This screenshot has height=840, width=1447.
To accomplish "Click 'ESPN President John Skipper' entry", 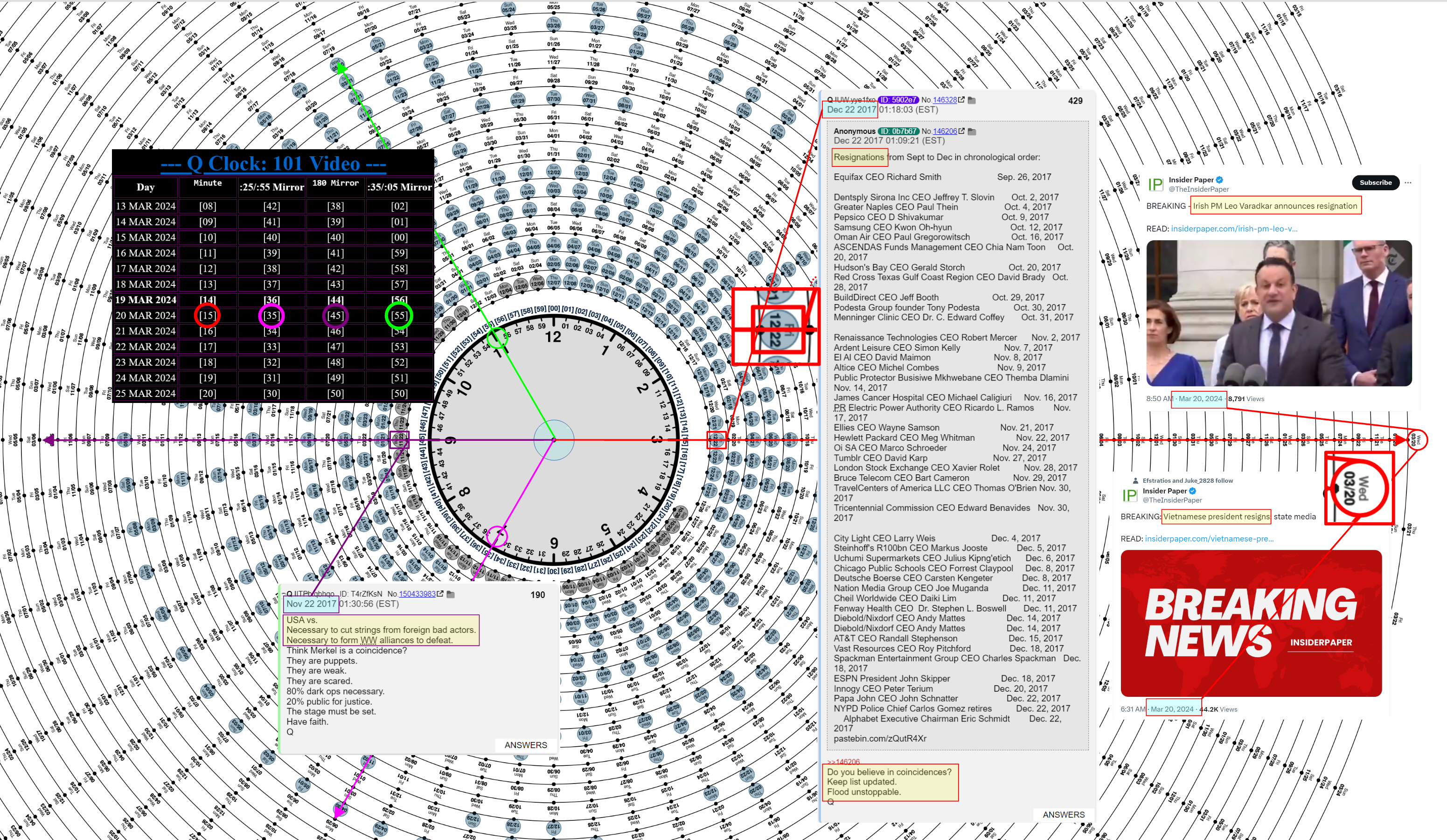I will click(892, 678).
